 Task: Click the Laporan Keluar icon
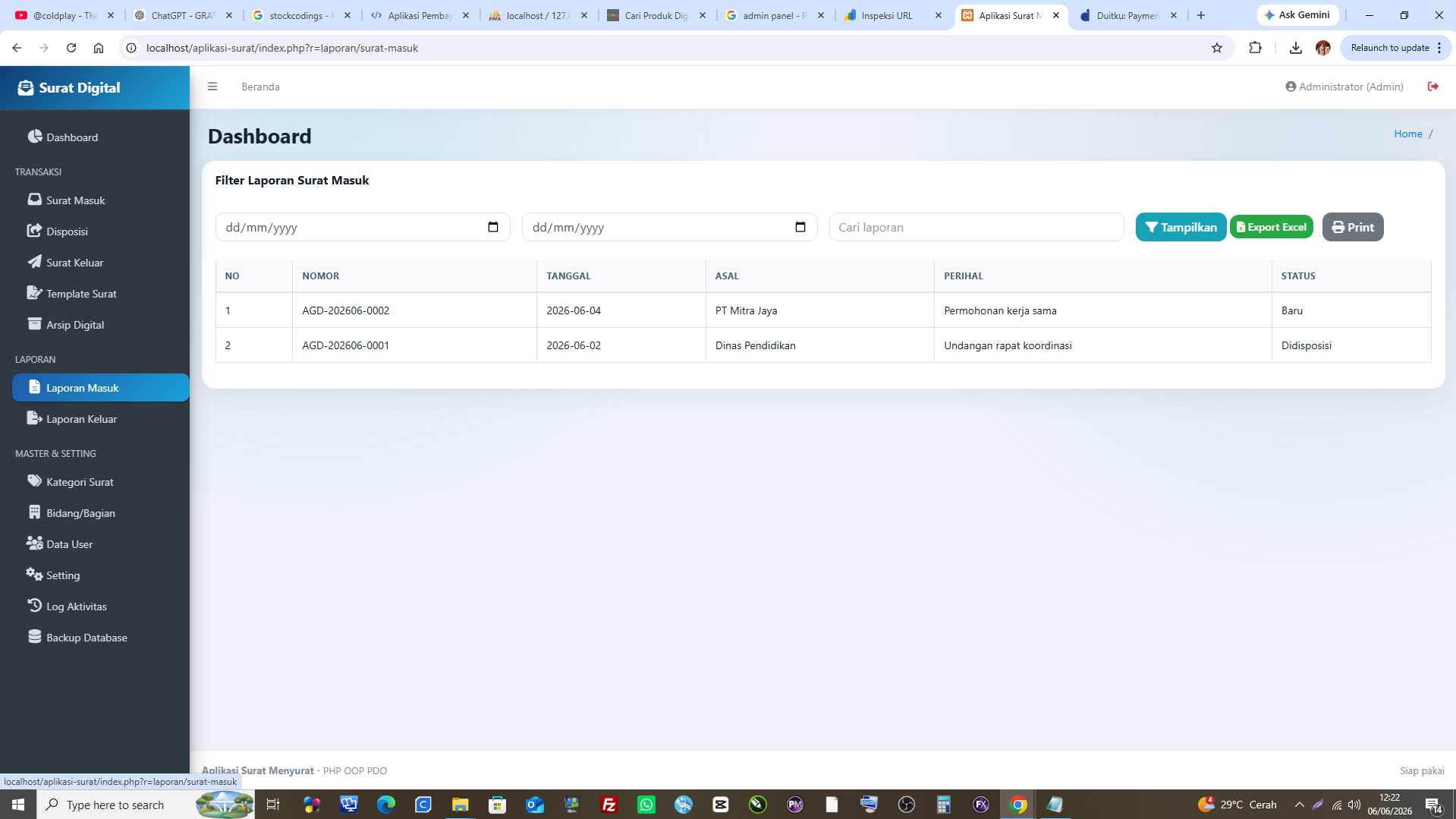[x=34, y=418]
